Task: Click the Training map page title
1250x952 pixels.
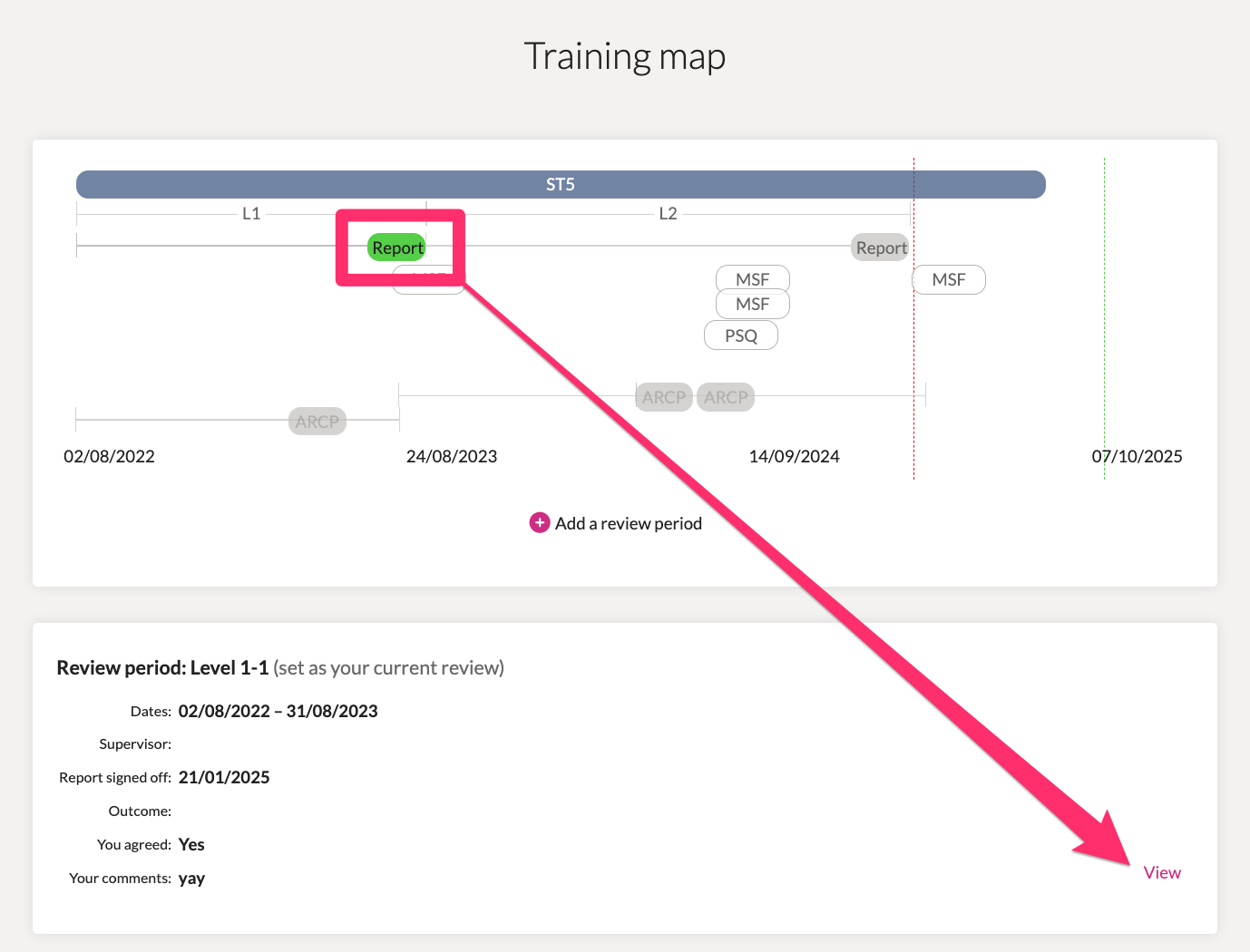Action: coord(625,56)
